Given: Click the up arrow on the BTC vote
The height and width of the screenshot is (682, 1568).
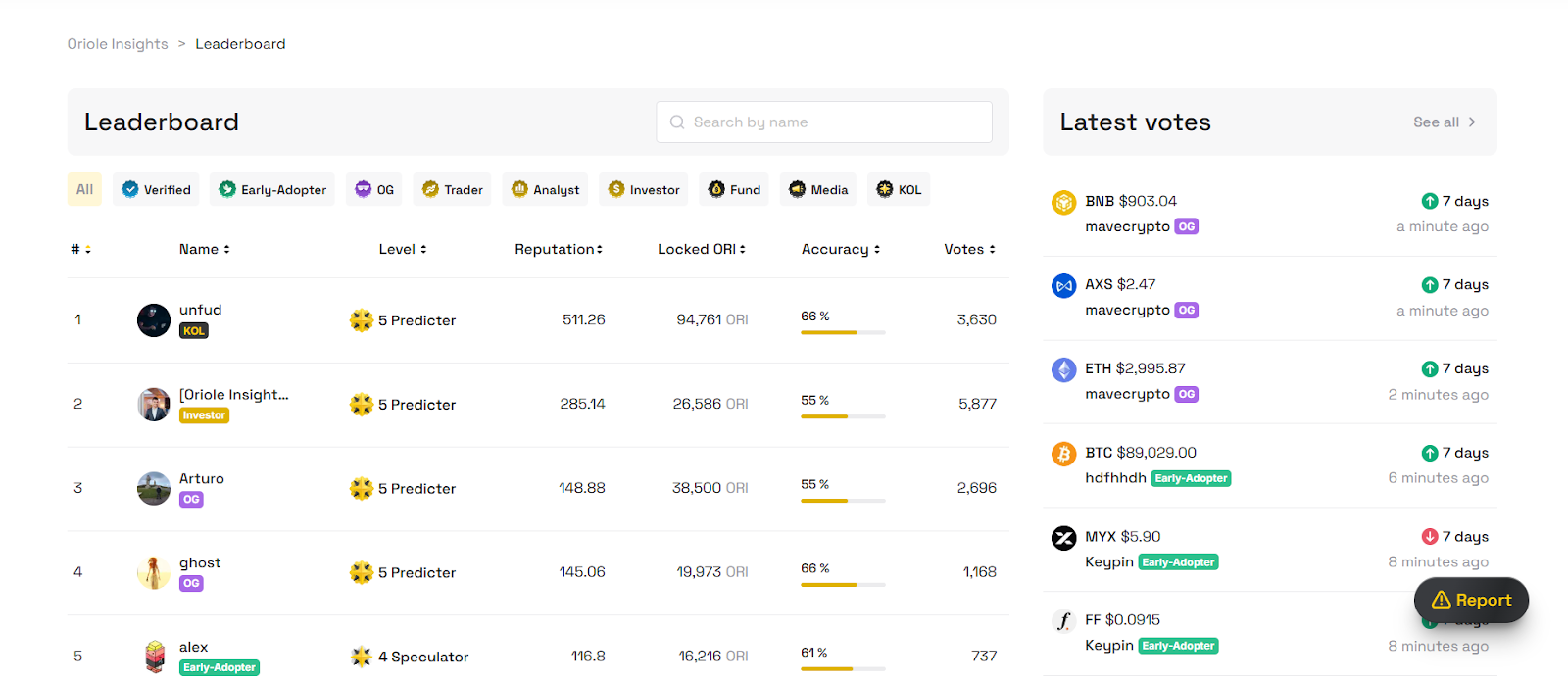Looking at the screenshot, I should point(1430,453).
